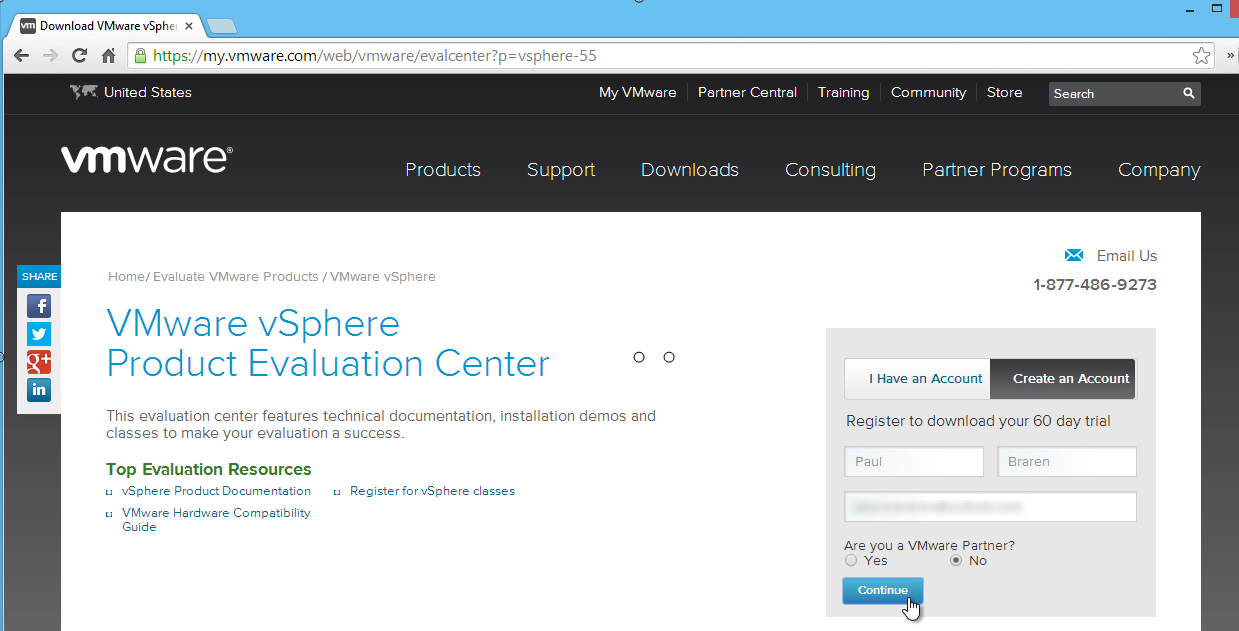The height and width of the screenshot is (631, 1239).
Task: Select Yes for VMware Partner
Action: coord(851,561)
